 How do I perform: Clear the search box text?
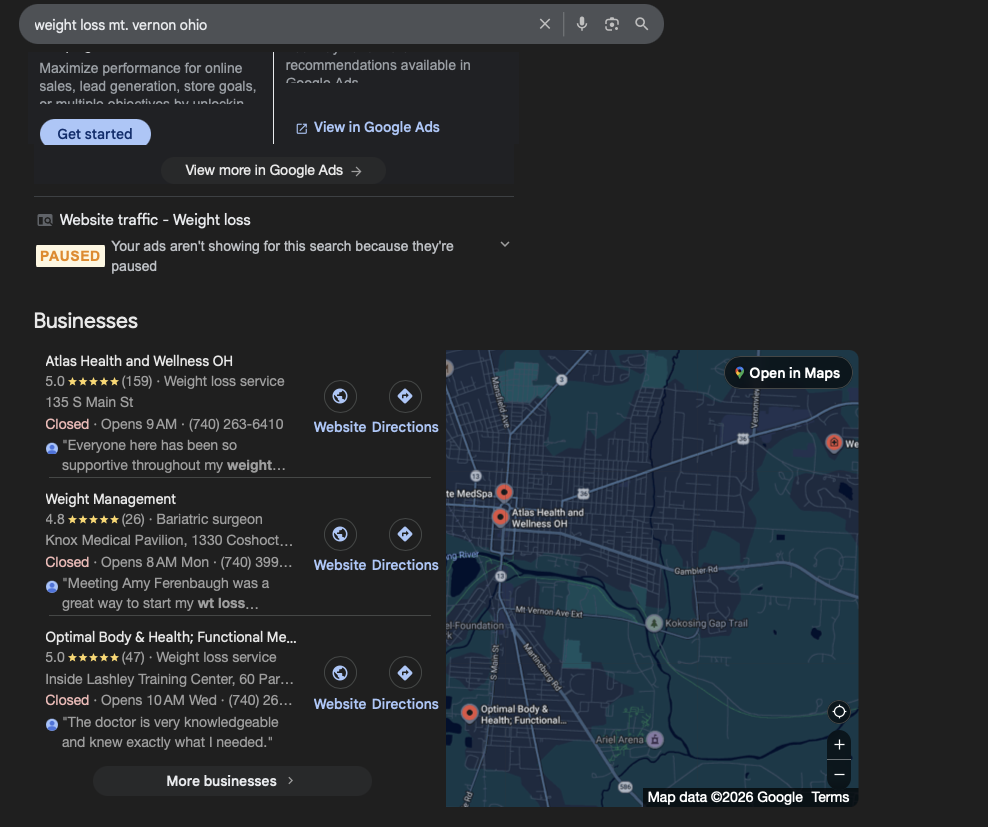[545, 24]
